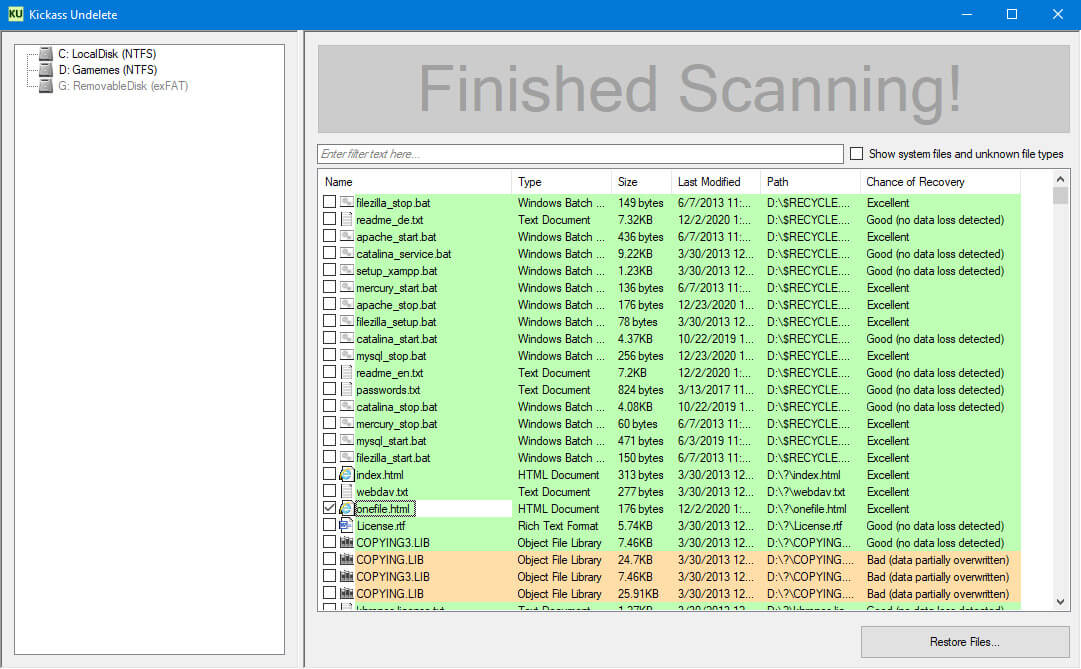Mark the COPYING.LIB 24.7KB checkbox
This screenshot has width=1081, height=669.
tap(330, 559)
